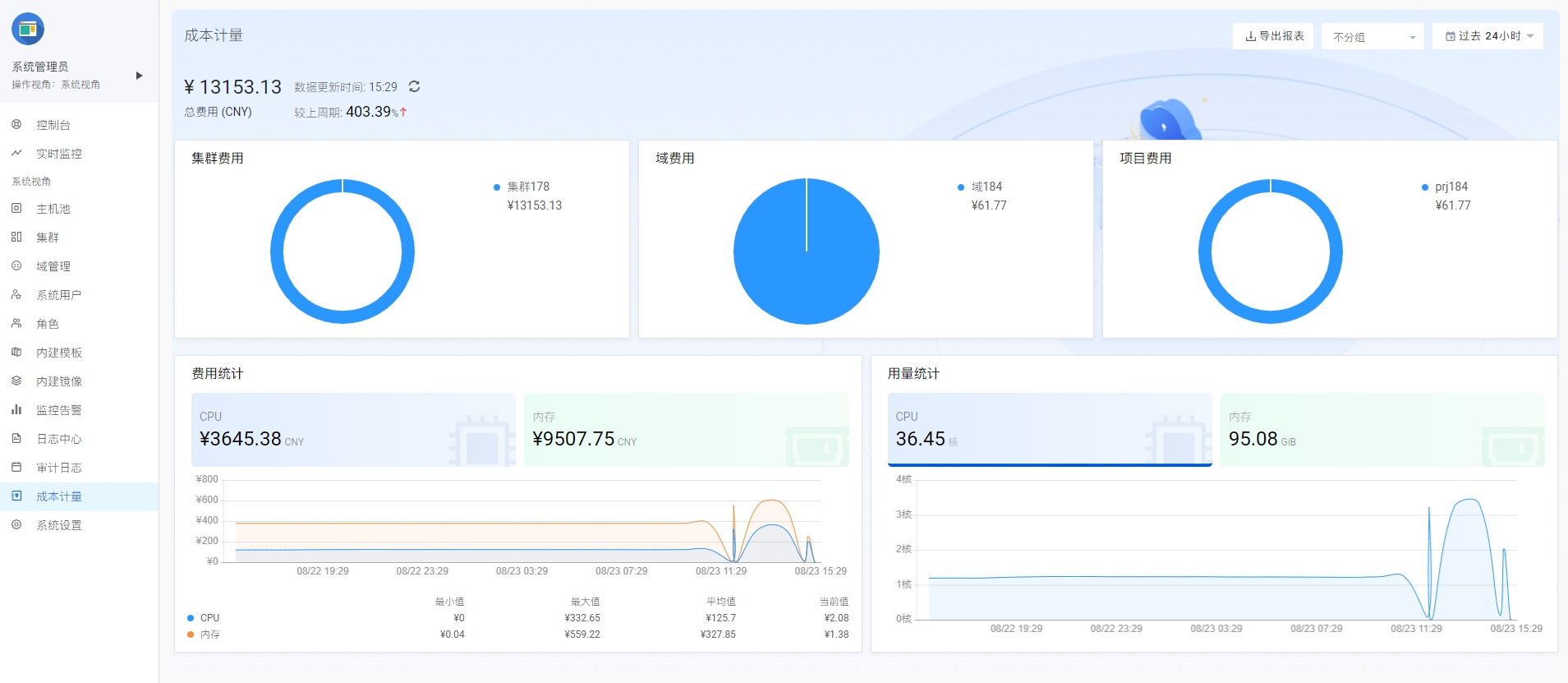Screen dimensions: 1568x683
Task: Open 审计日志 from the sidebar menu
Action: [58, 468]
